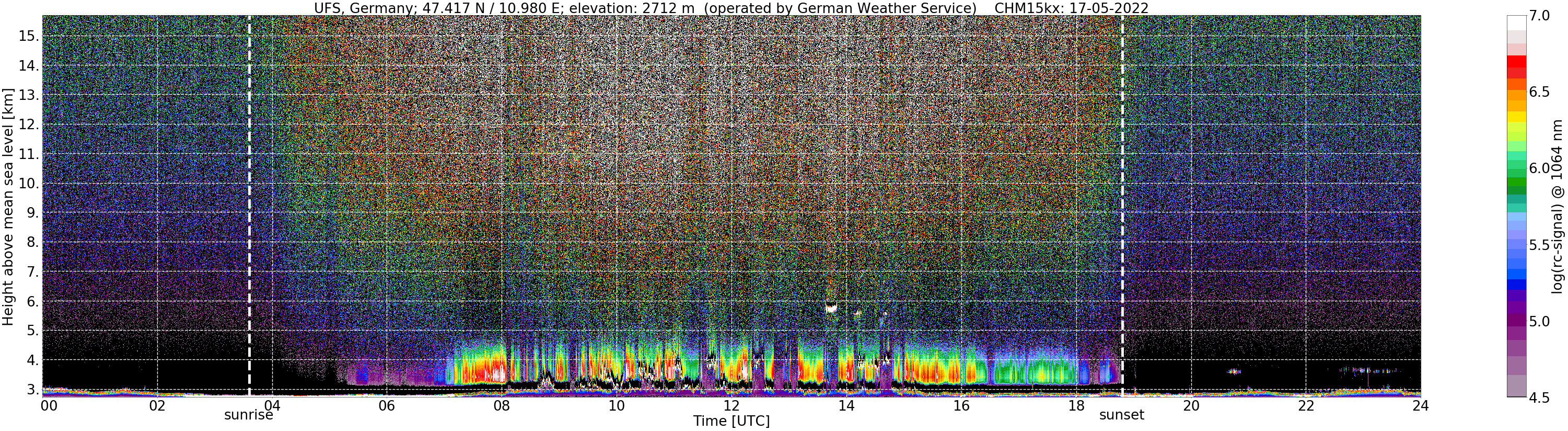Click the time axis tick label 18
The width and height of the screenshot is (1568, 431).
click(x=1076, y=405)
